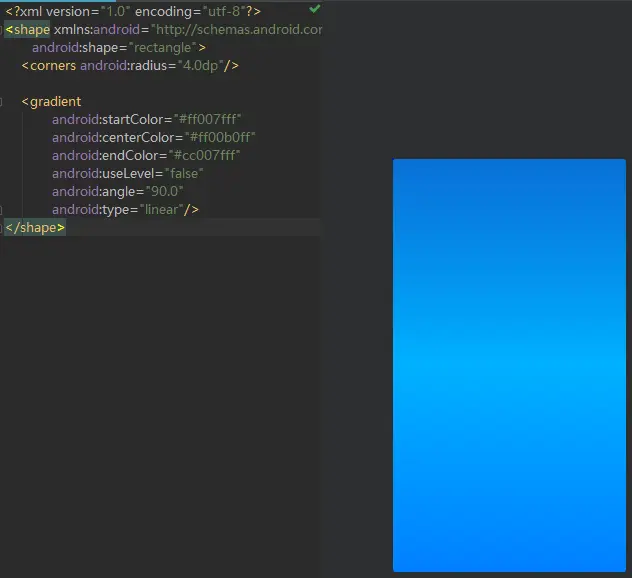Click the endColor #cc007fff value

click(x=204, y=156)
